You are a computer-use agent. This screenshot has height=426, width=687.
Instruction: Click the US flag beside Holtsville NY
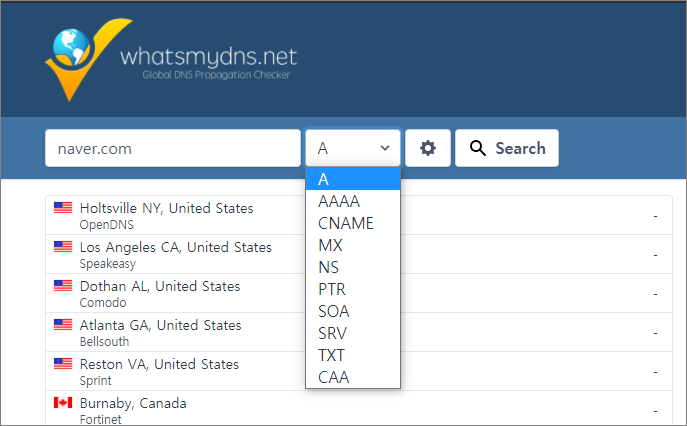click(x=63, y=207)
